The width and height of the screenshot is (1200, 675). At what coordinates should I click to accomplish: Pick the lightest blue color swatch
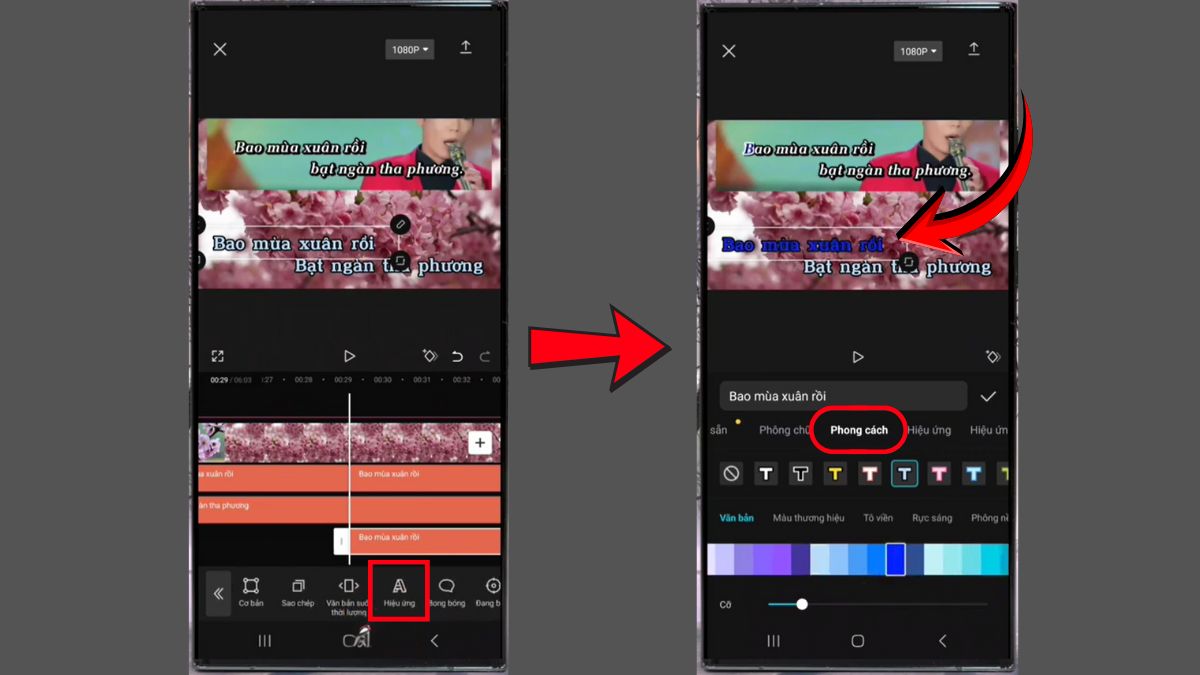pyautogui.click(x=818, y=560)
